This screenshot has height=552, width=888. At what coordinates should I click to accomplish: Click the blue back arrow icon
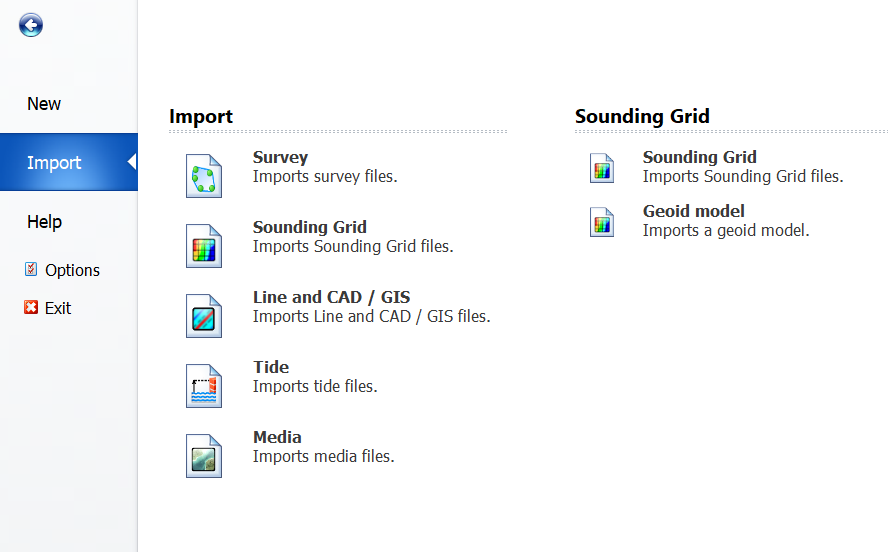pyautogui.click(x=31, y=25)
